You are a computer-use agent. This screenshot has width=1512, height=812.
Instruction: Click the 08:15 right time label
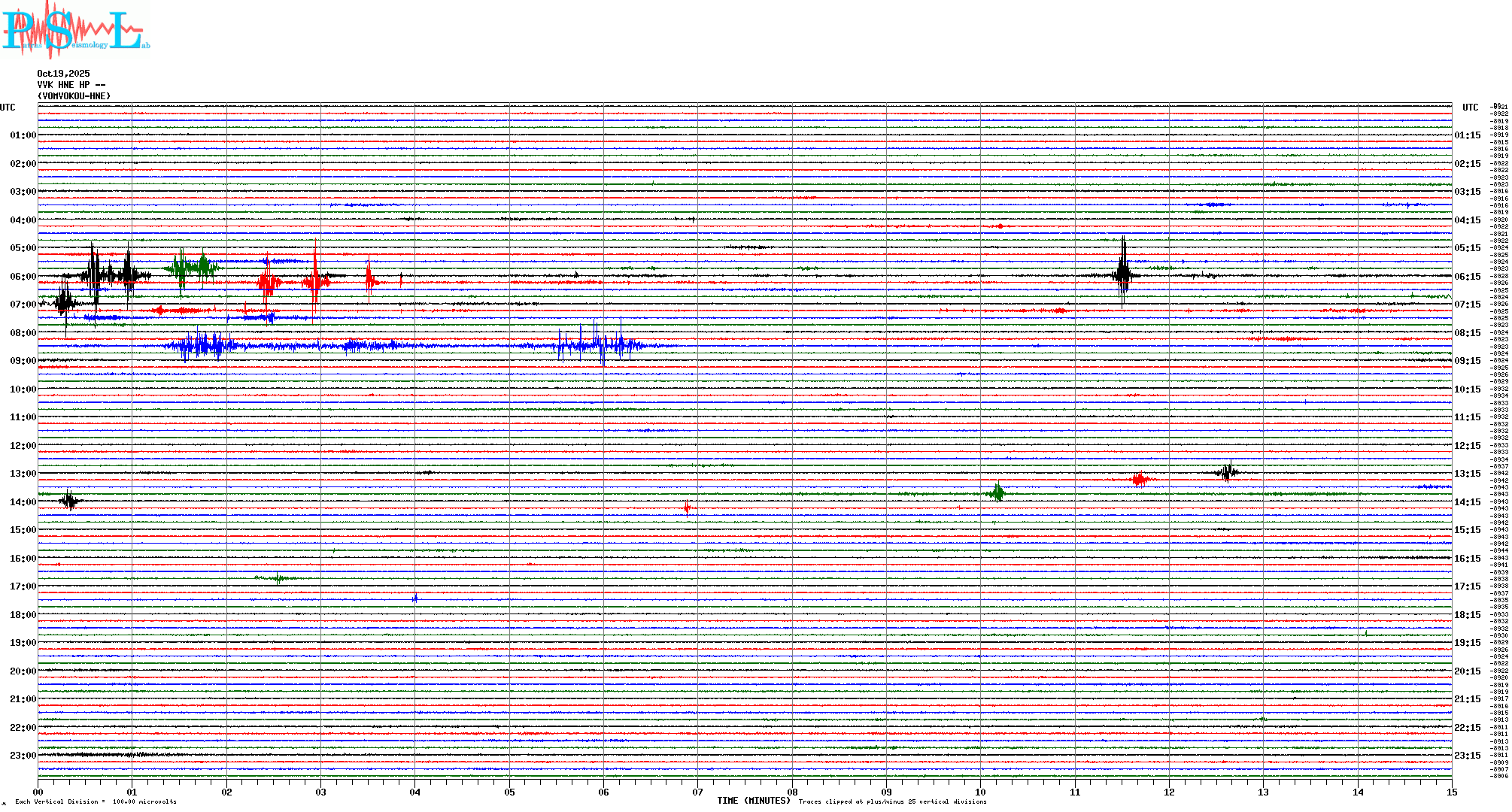tap(1467, 333)
